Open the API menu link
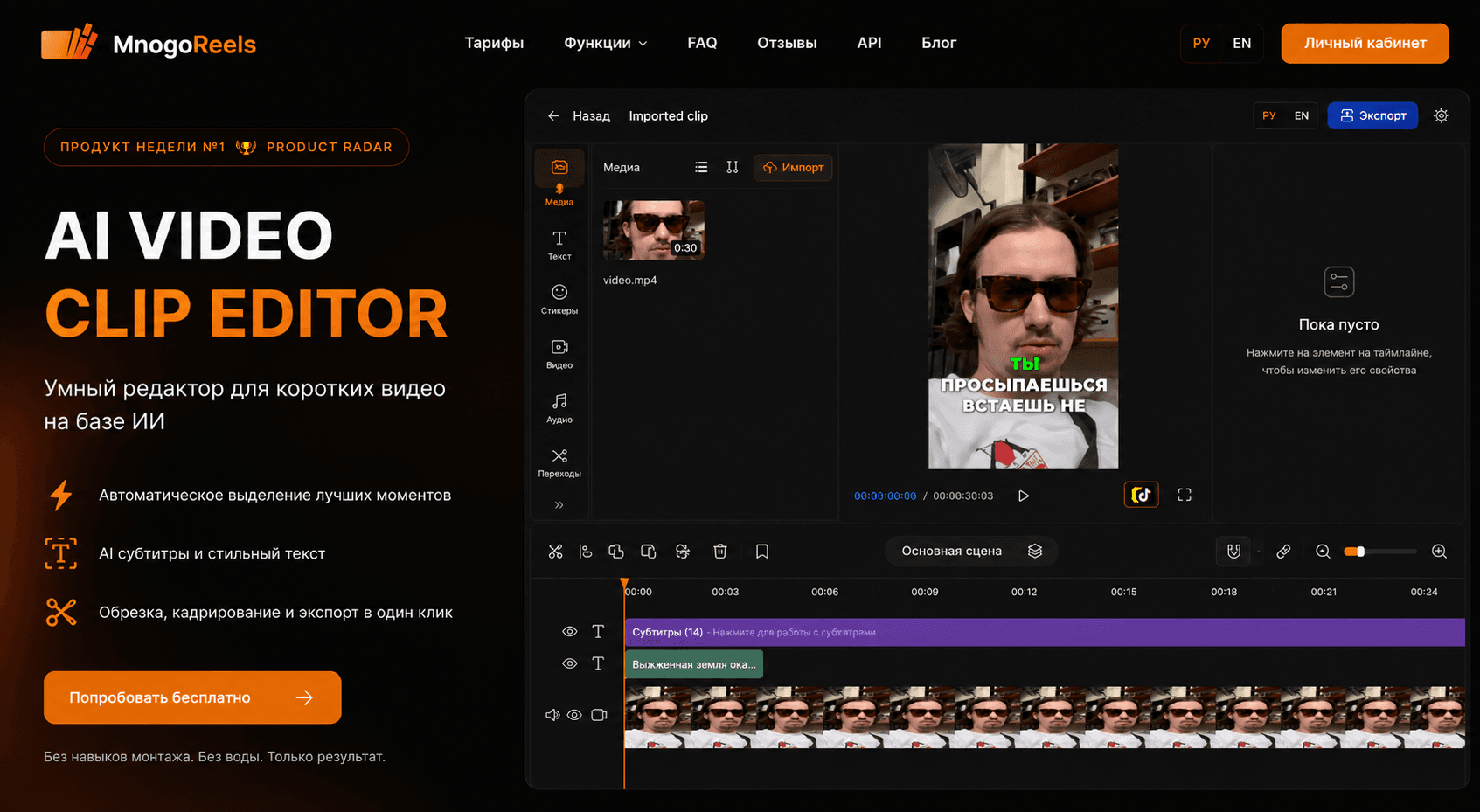 [x=869, y=43]
